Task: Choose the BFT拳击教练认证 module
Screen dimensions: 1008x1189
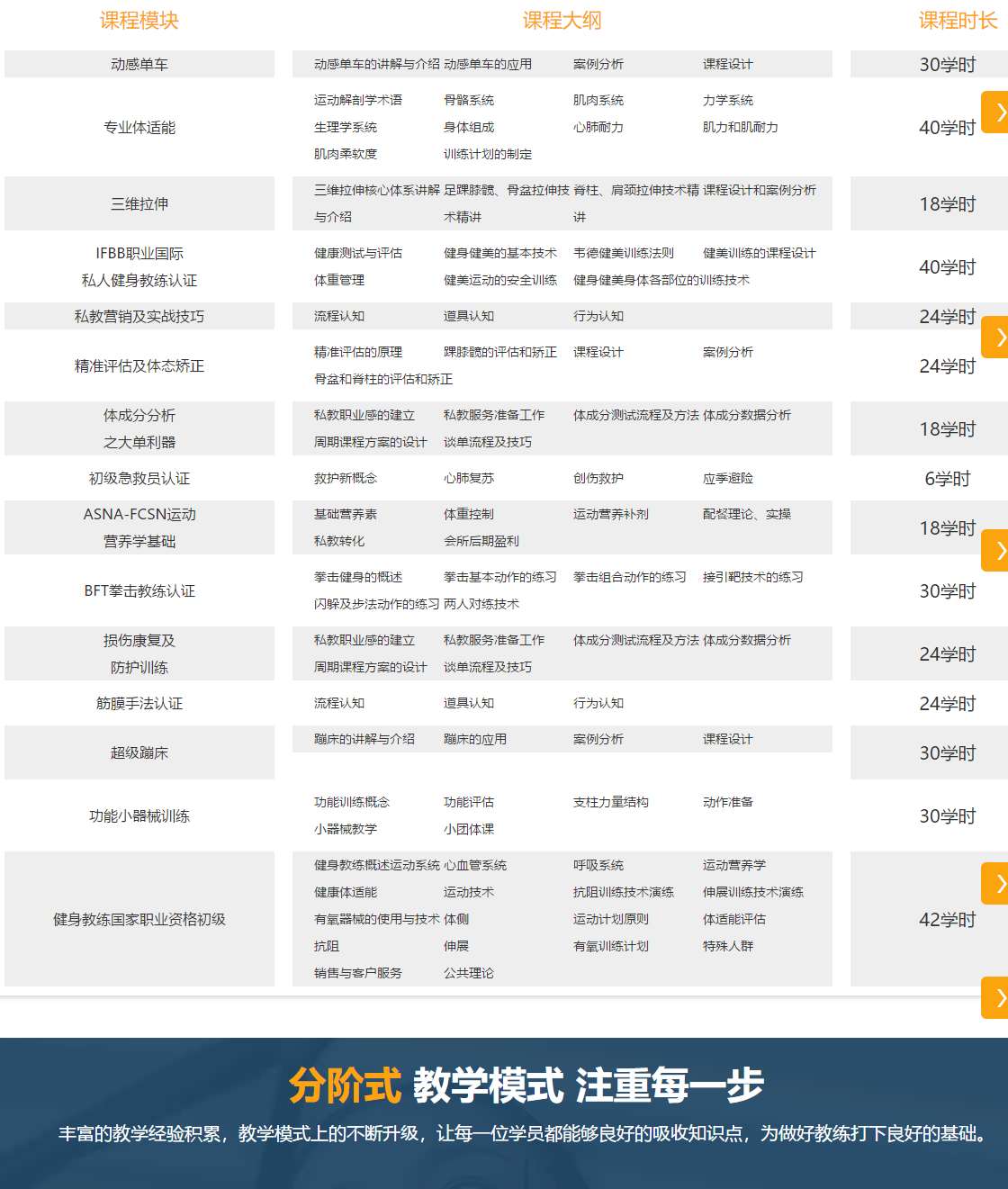Action: [x=139, y=591]
